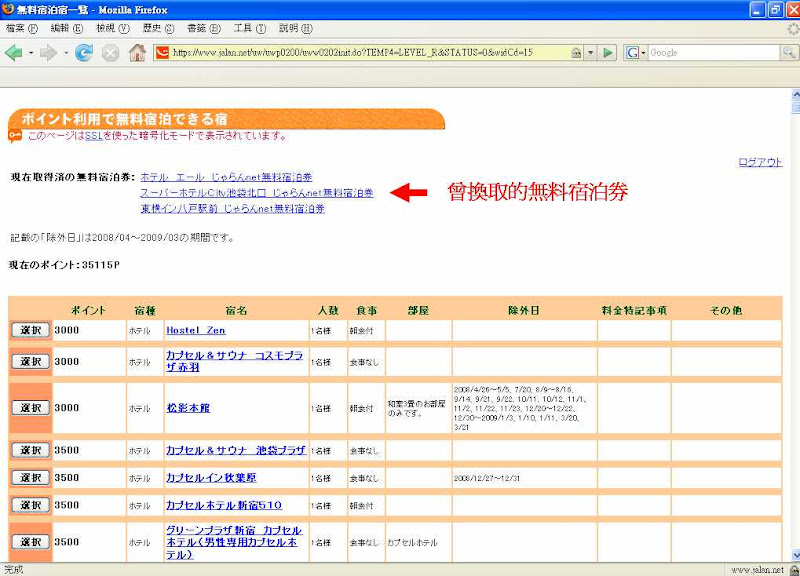Open the 工具 (Tools) menu
The image size is (800, 576).
point(249,28)
